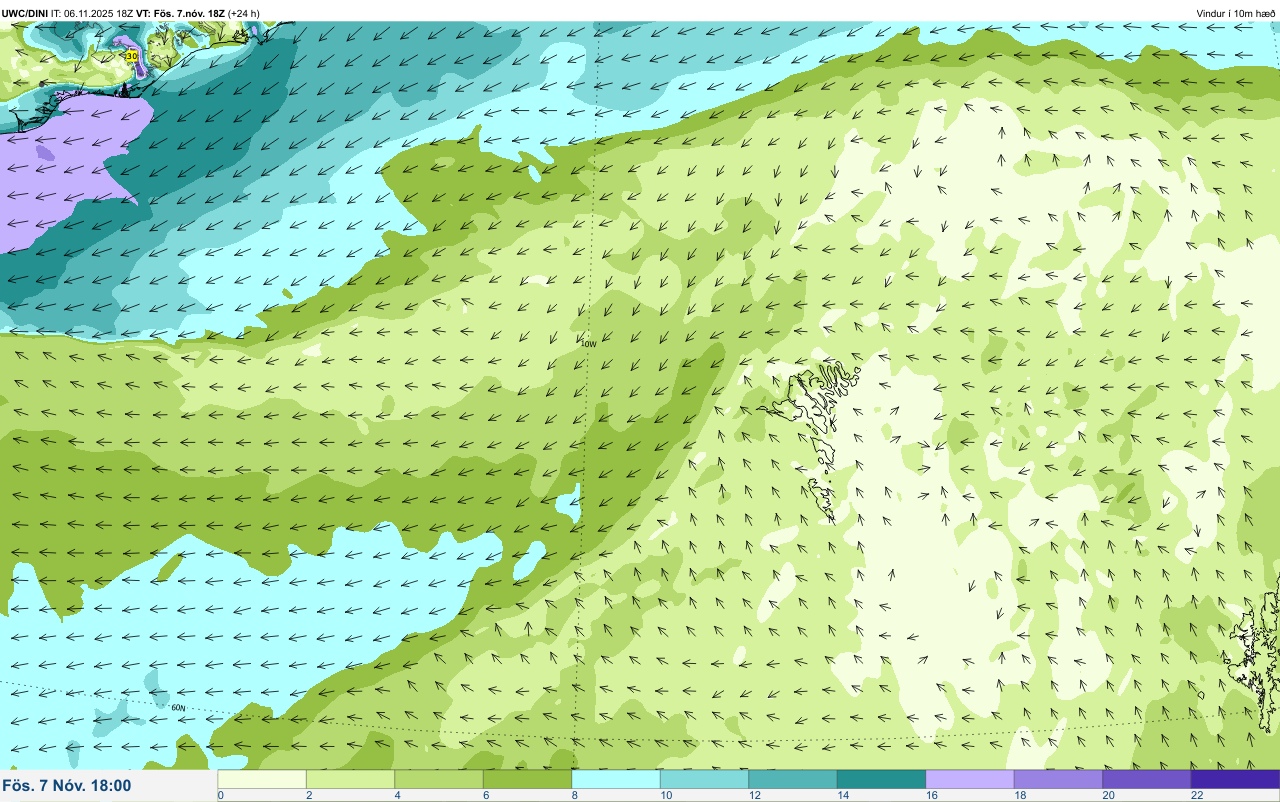1280x802 pixels.
Task: Click the "VT: Fös. 7.nóv. 18Z" valid time text
Action: [x=181, y=13]
